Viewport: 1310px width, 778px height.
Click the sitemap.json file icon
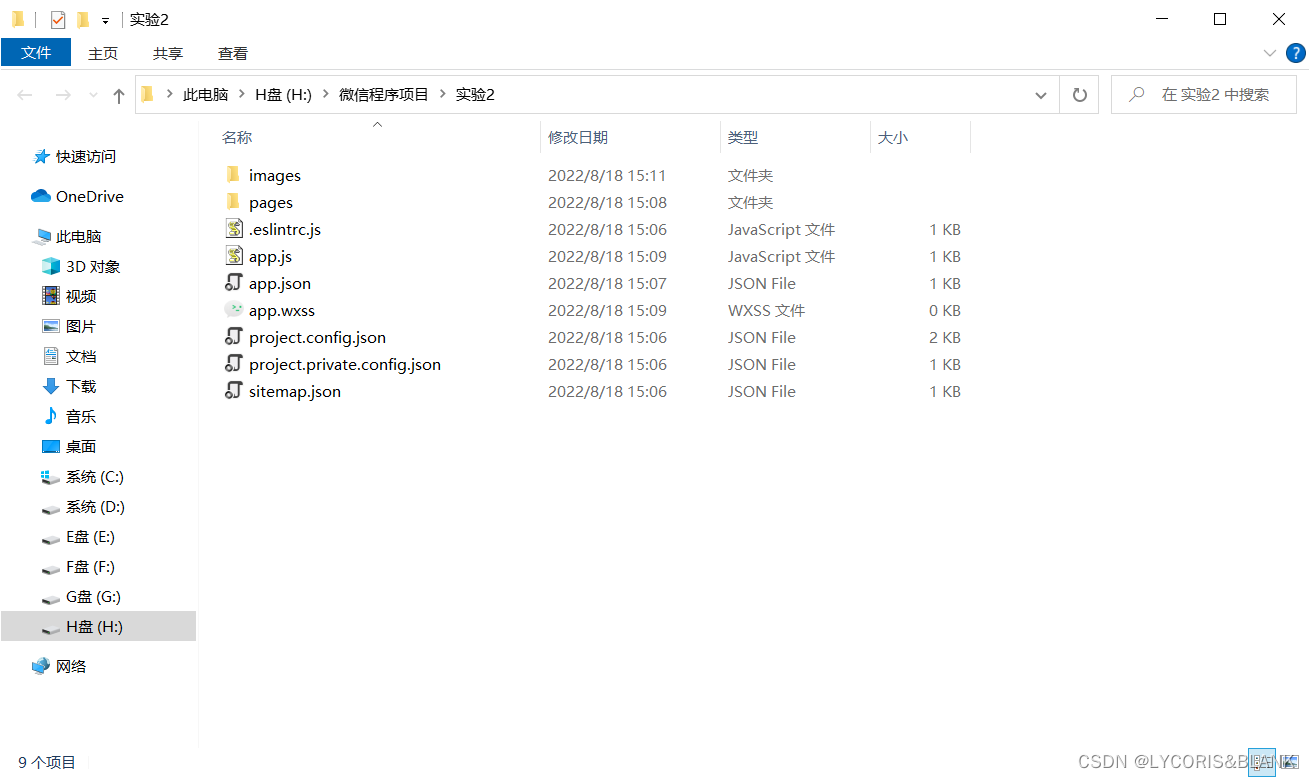point(233,391)
